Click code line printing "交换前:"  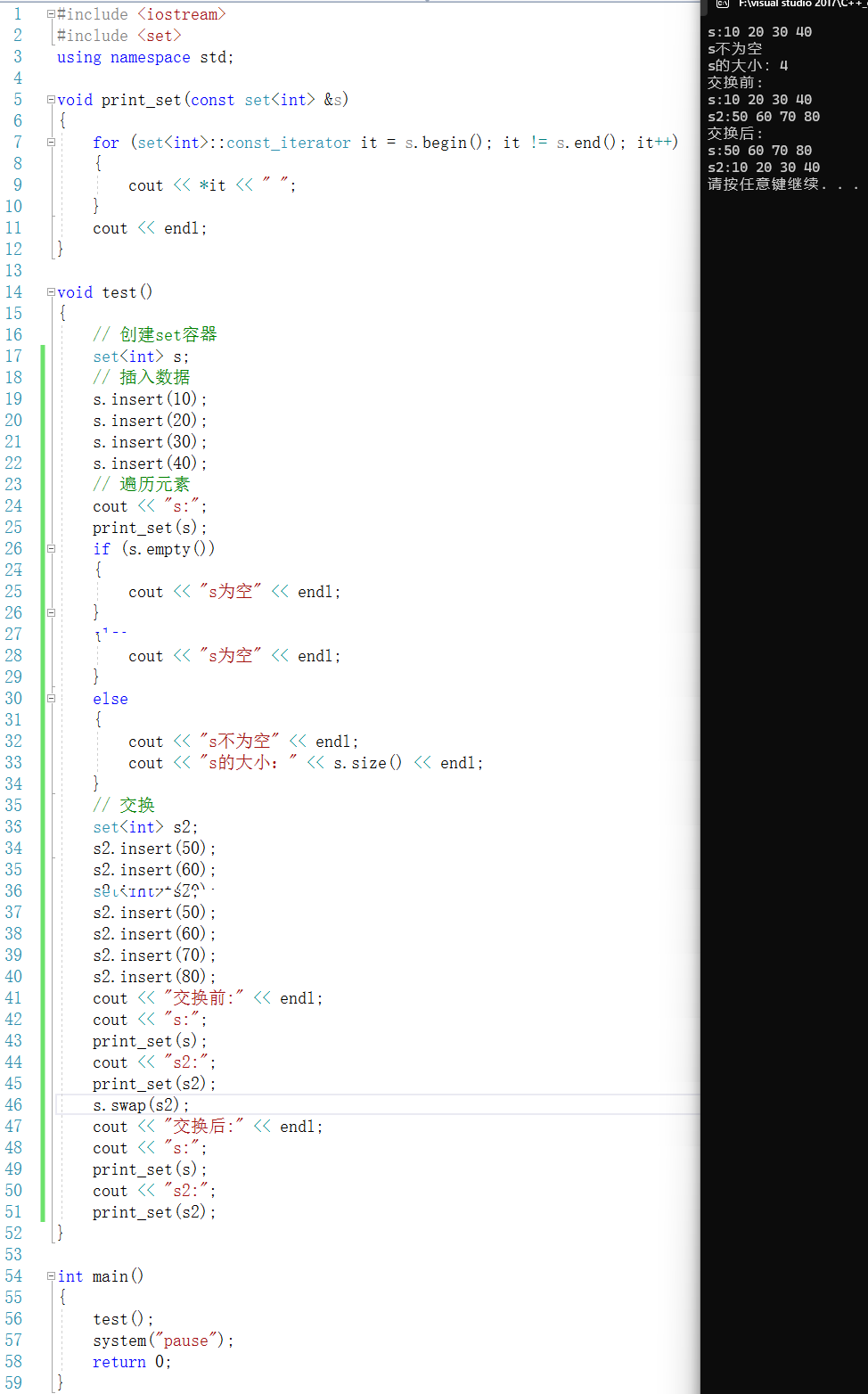[x=208, y=998]
